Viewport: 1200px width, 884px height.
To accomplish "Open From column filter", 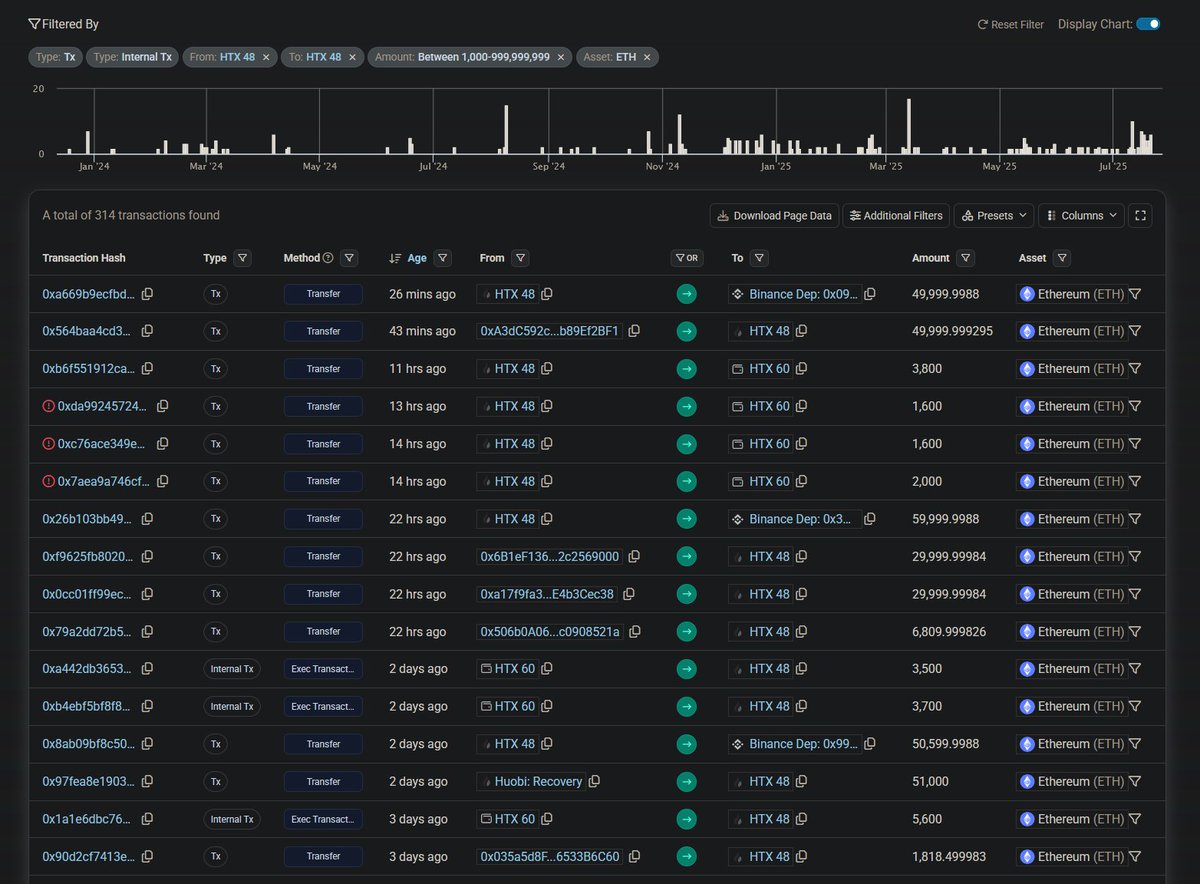I will (520, 258).
